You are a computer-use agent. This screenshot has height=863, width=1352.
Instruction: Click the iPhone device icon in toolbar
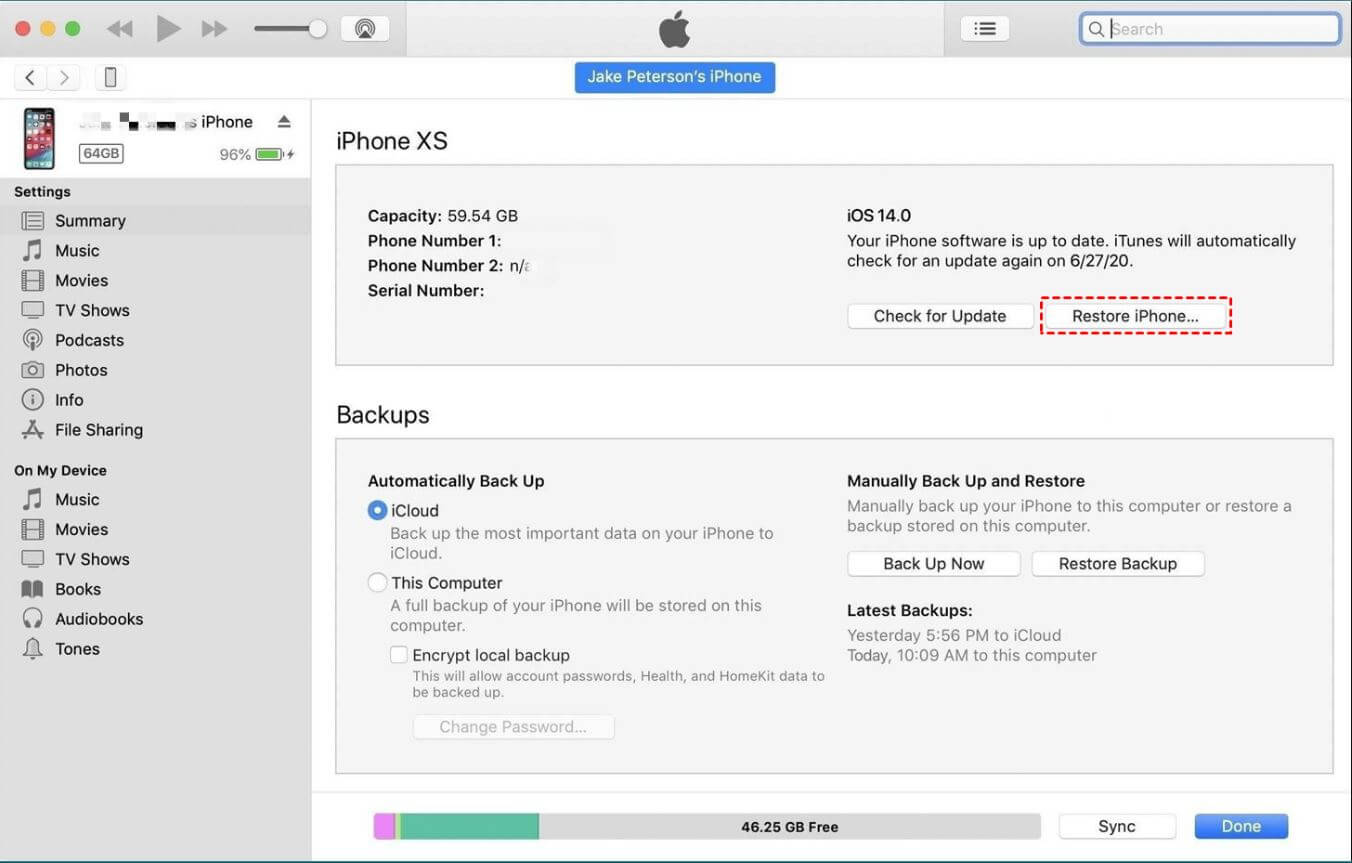[x=111, y=77]
